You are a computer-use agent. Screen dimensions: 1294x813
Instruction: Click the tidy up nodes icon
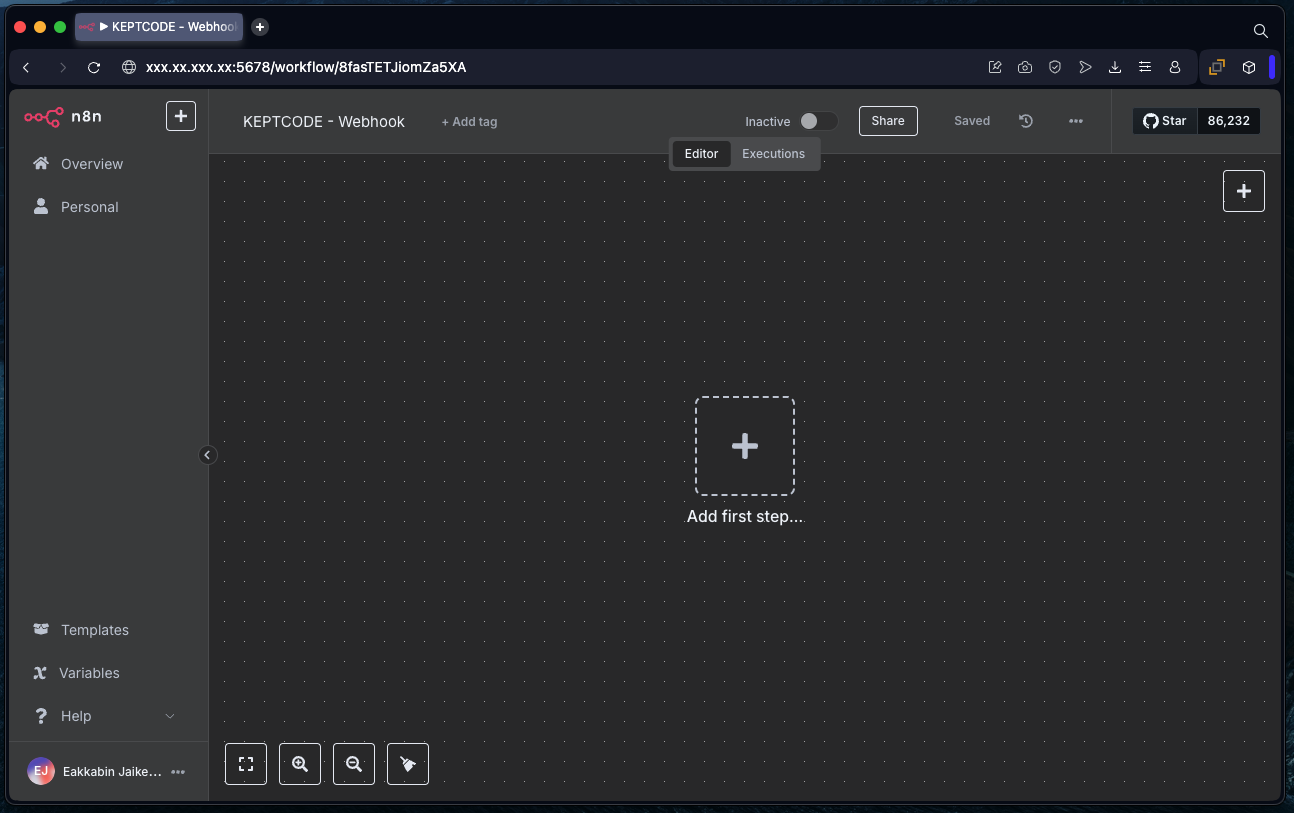408,764
